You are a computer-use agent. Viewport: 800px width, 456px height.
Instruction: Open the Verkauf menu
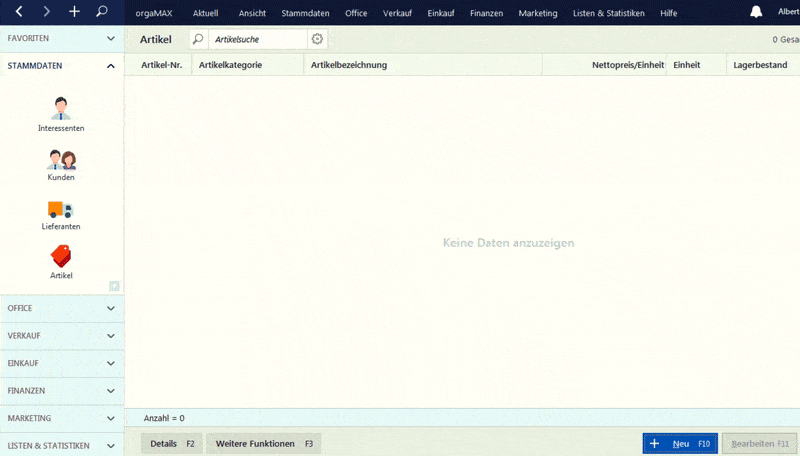pyautogui.click(x=397, y=13)
